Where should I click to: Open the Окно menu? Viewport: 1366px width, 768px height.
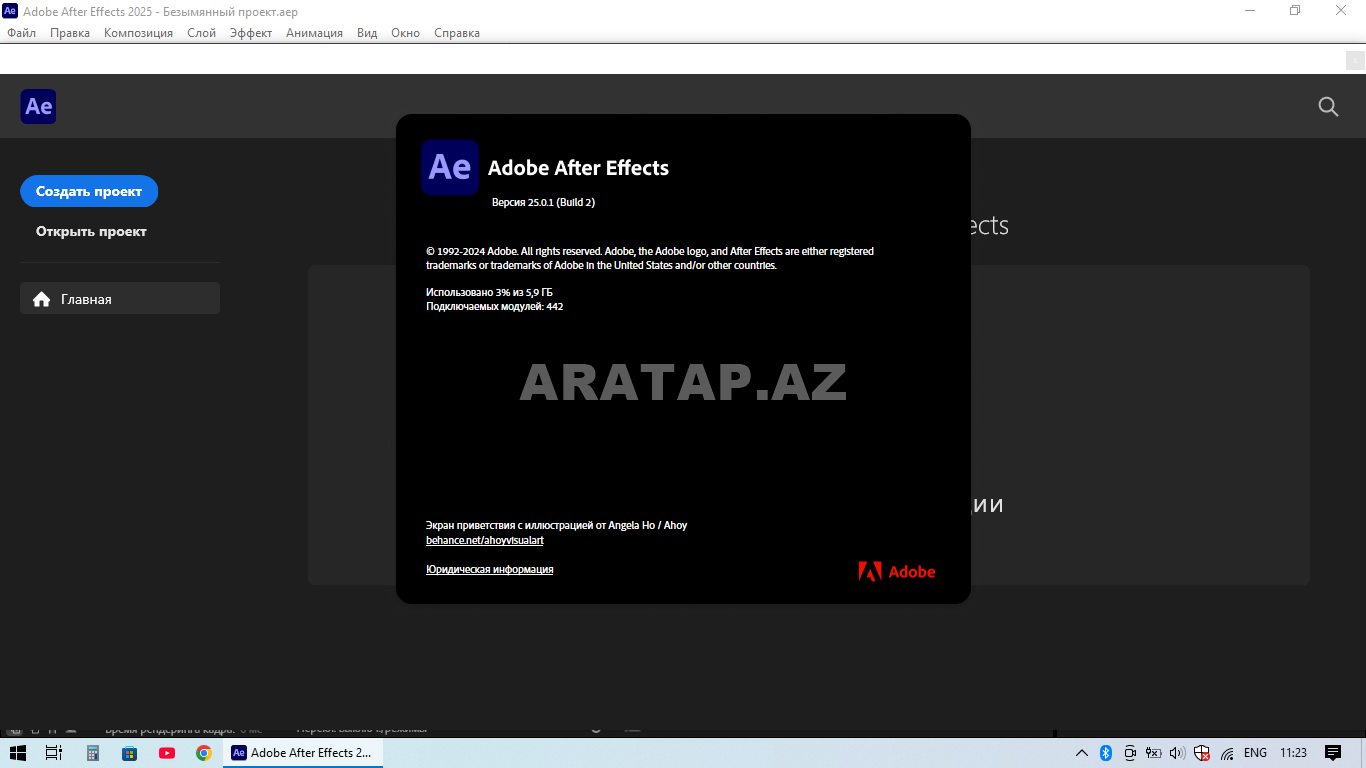tap(405, 33)
